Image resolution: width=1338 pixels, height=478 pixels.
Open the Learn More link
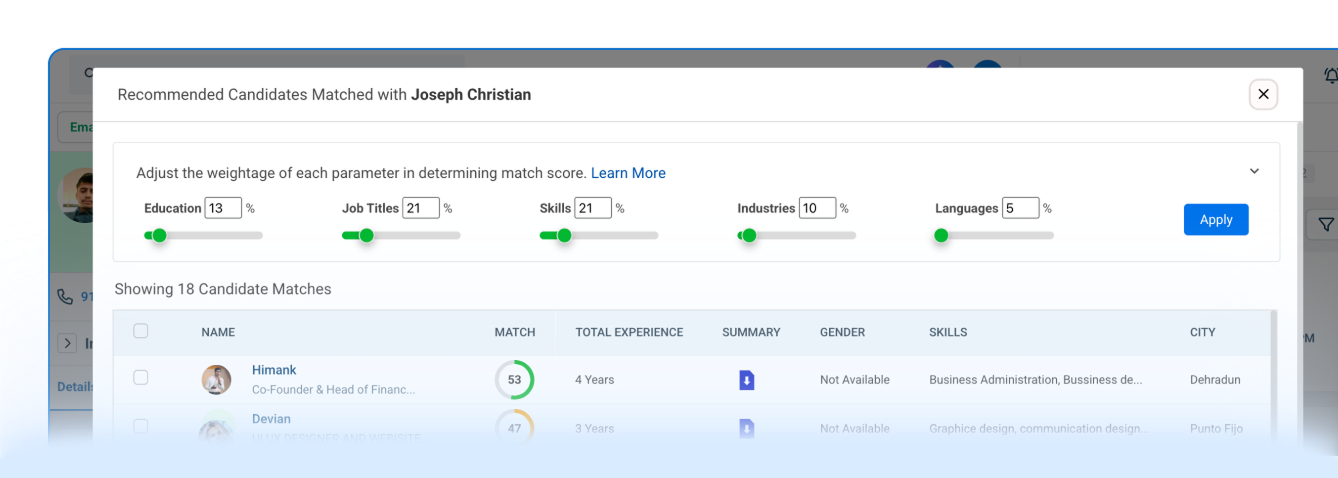[628, 173]
